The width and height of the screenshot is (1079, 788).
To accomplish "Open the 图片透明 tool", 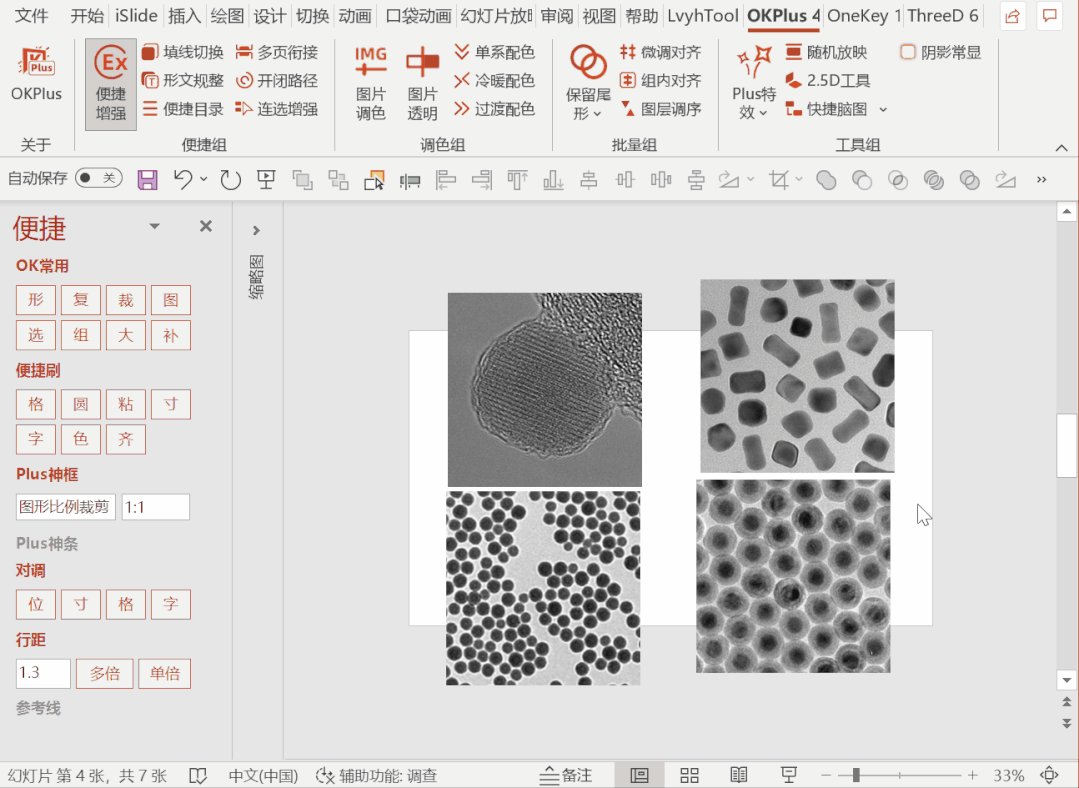I will (422, 83).
